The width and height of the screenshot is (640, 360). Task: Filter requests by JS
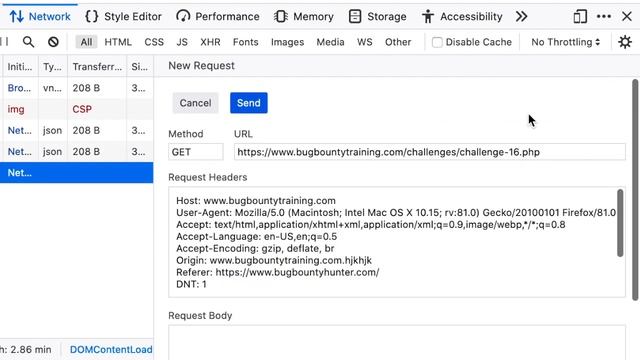coord(182,42)
